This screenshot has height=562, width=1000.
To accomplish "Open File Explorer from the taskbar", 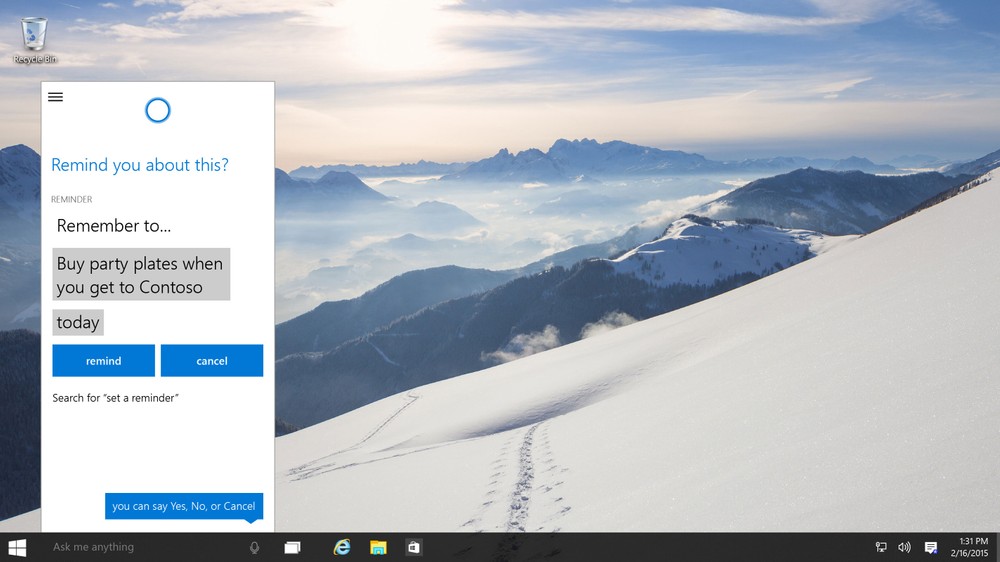I will click(x=378, y=547).
